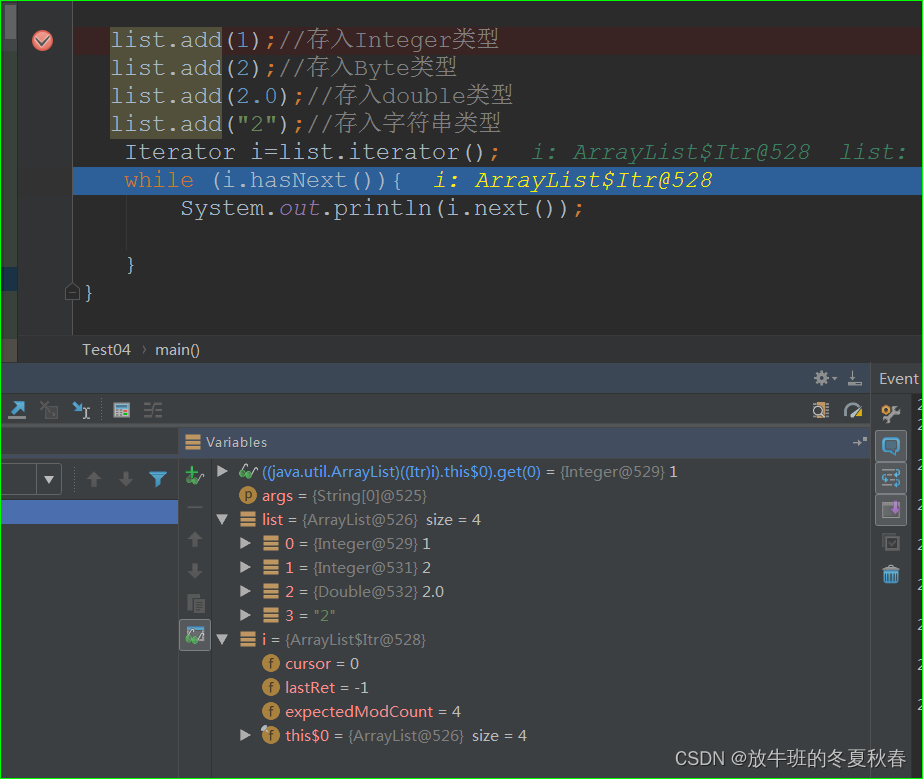Select the cursor = 0 field
This screenshot has height=779, width=923.
310,664
